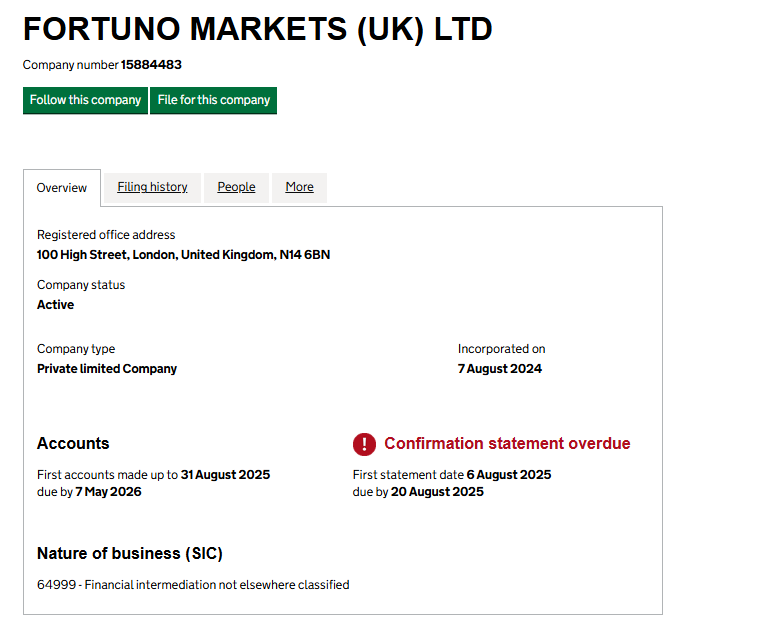764x630 pixels.
Task: Switch to the Filing history tab
Action: point(152,187)
